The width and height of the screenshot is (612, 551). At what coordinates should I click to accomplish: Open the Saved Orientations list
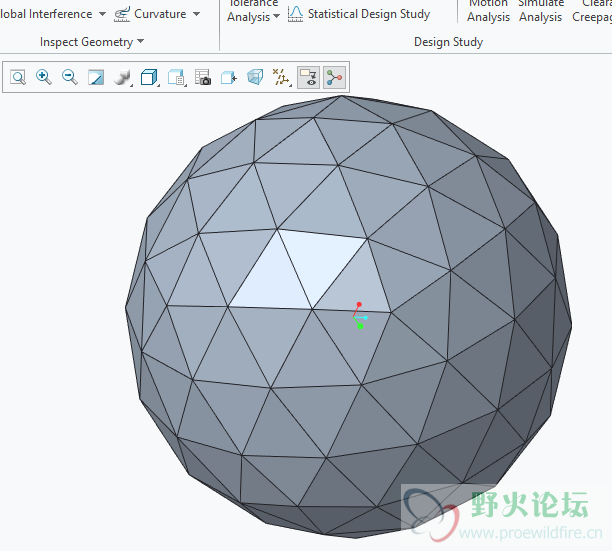[x=176, y=77]
